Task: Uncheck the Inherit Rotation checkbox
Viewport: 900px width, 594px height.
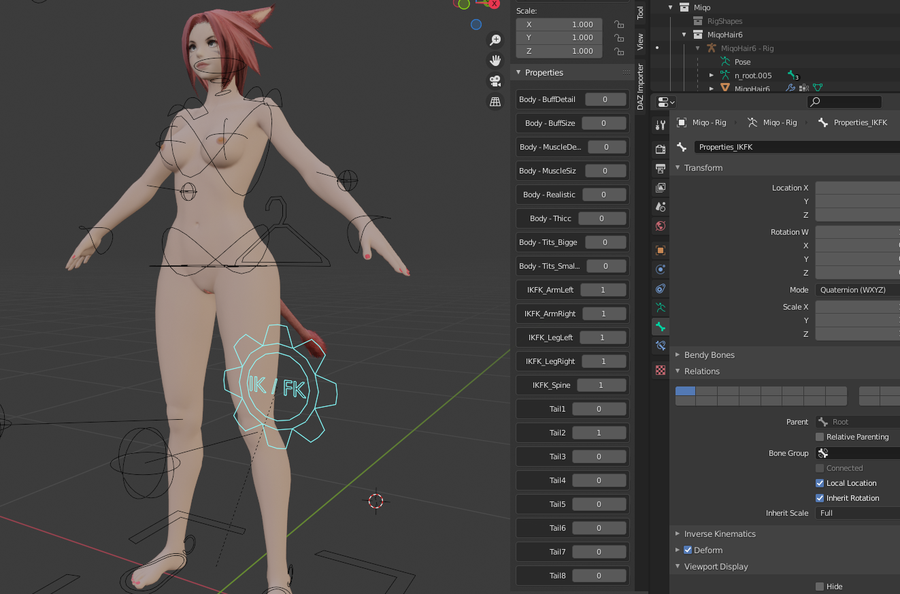Action: (820, 498)
